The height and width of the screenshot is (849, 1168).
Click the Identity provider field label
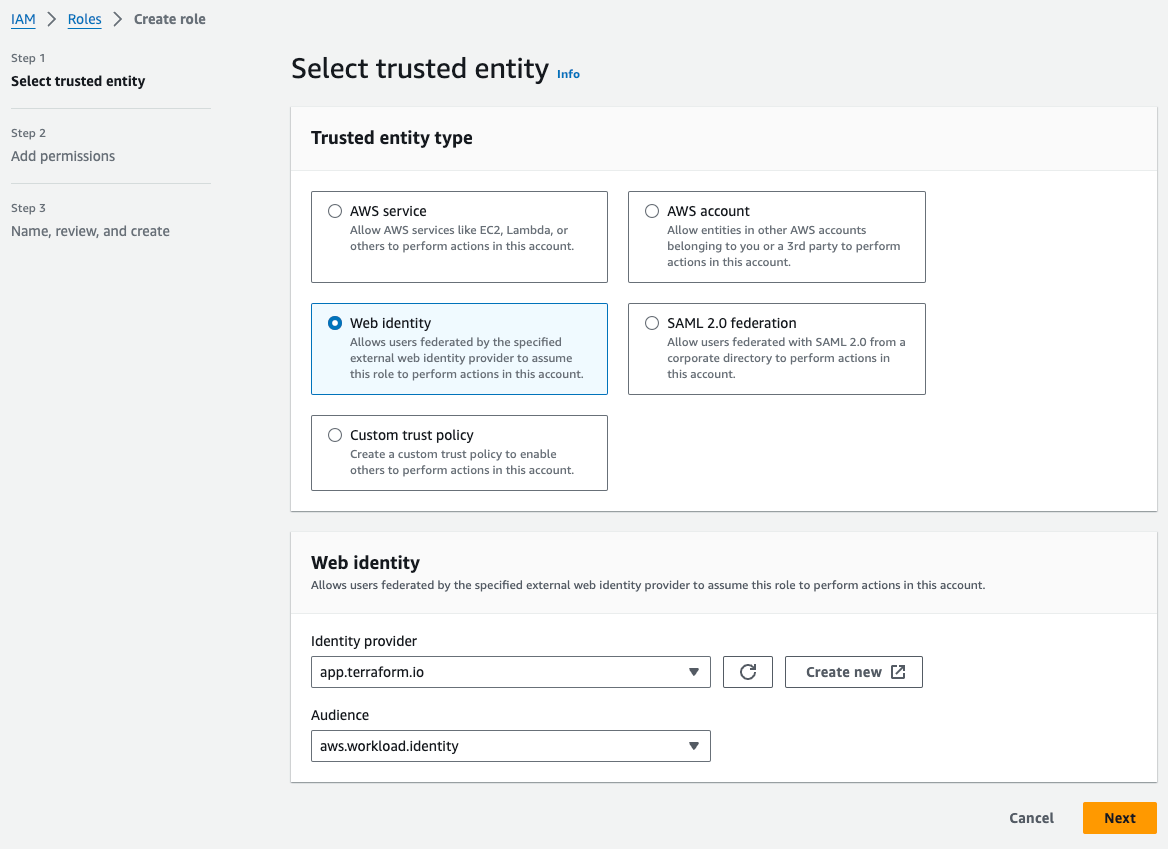point(364,640)
